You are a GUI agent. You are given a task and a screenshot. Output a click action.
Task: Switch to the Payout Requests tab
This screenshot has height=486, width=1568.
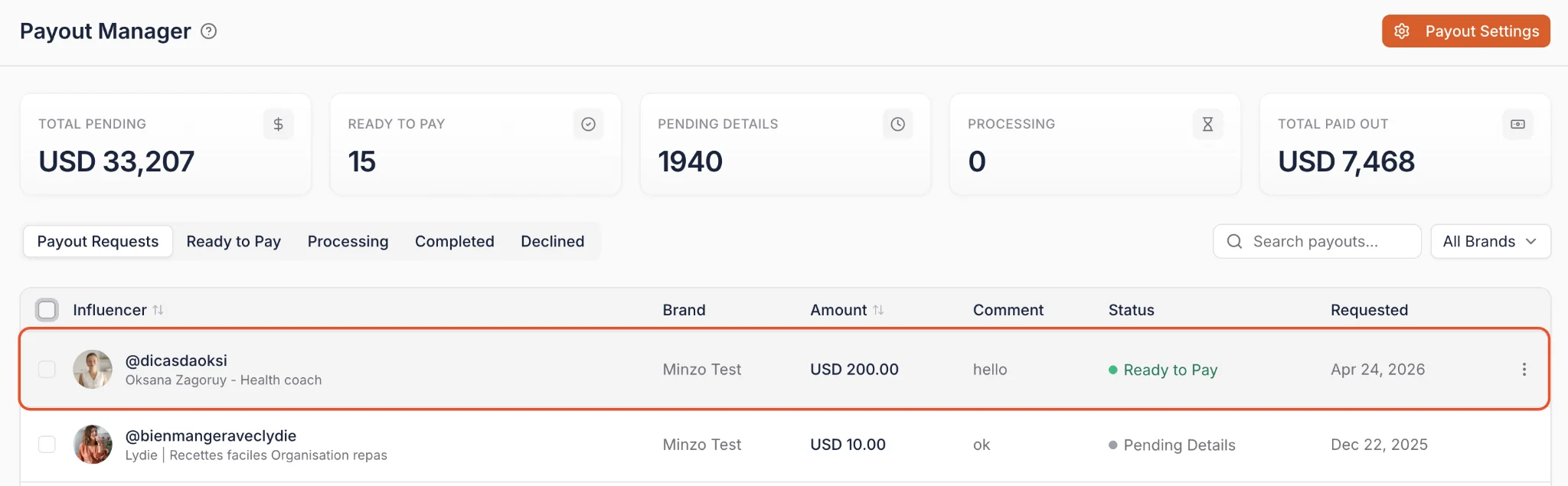[x=98, y=242]
